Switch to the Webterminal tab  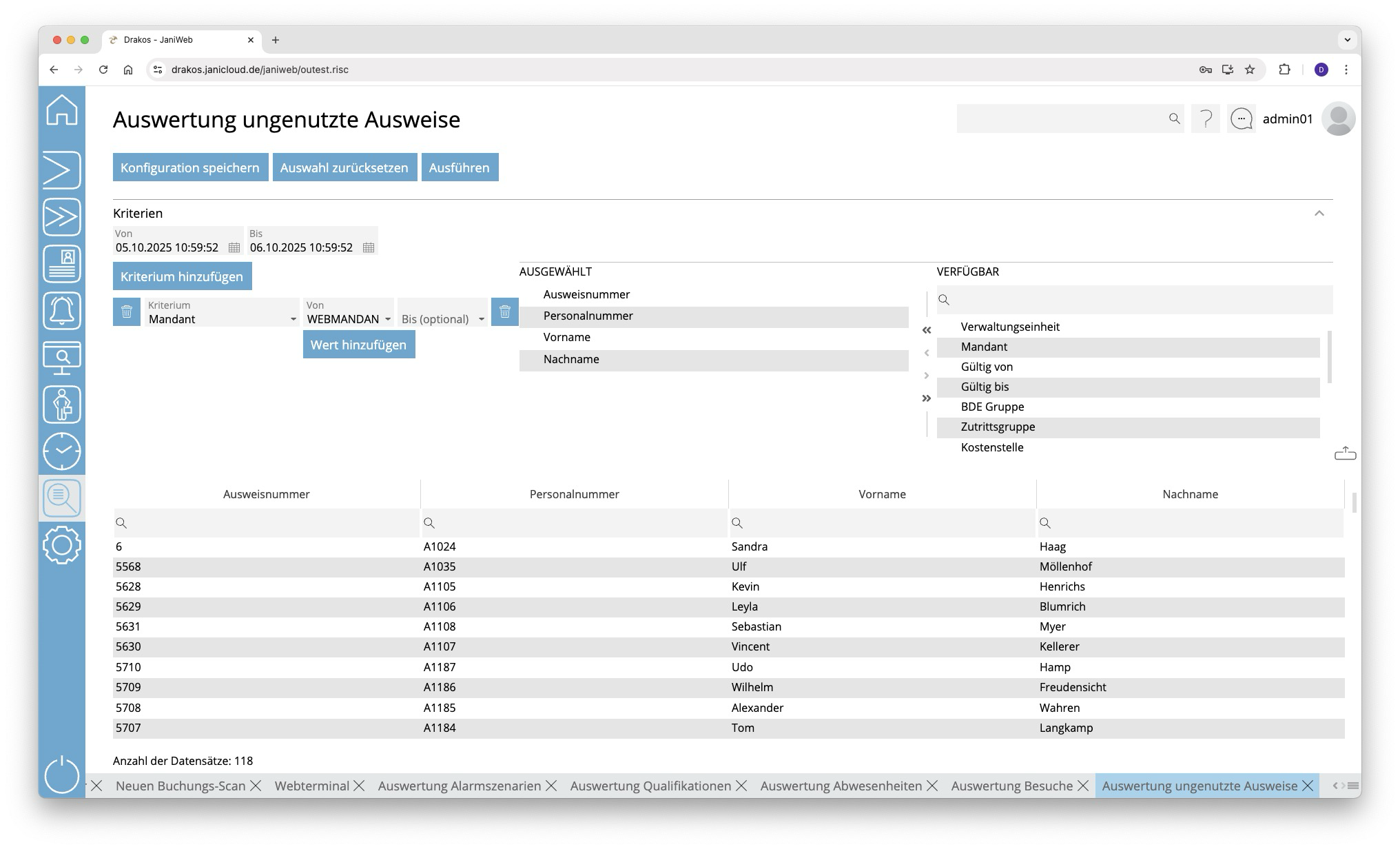(311, 786)
